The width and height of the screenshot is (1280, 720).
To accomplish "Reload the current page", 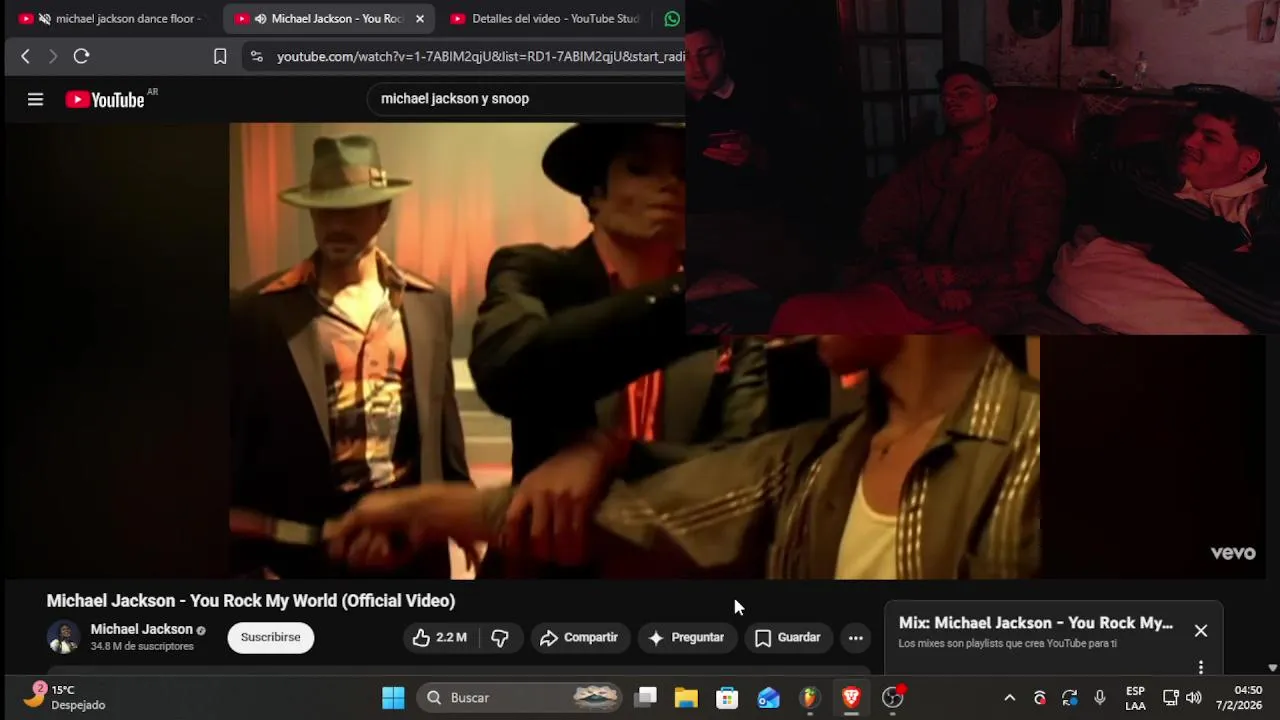I will [x=82, y=57].
